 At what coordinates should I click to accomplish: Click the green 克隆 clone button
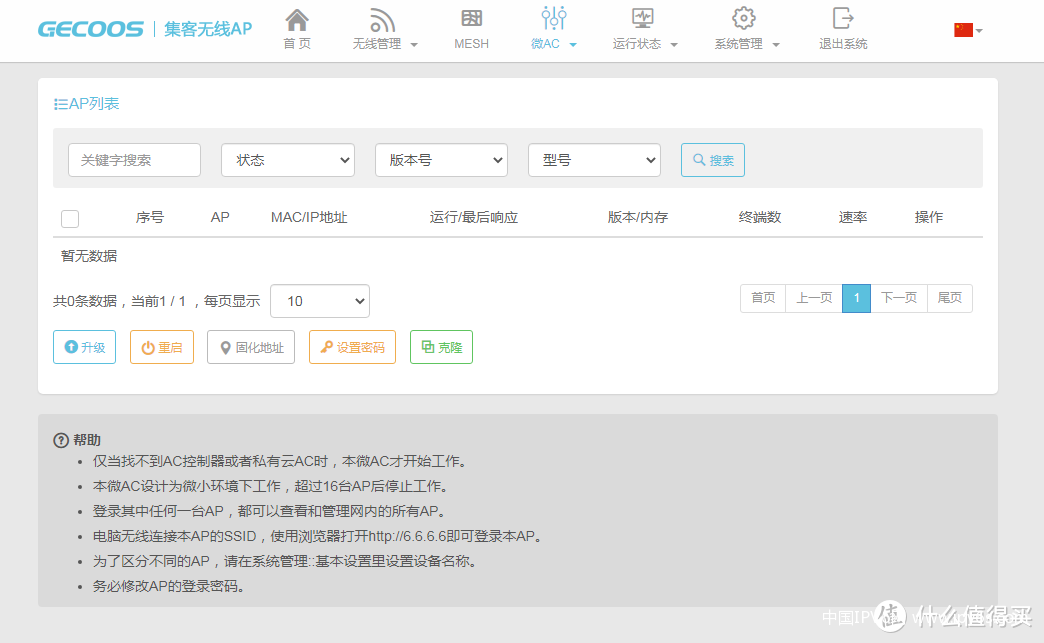pyautogui.click(x=441, y=347)
